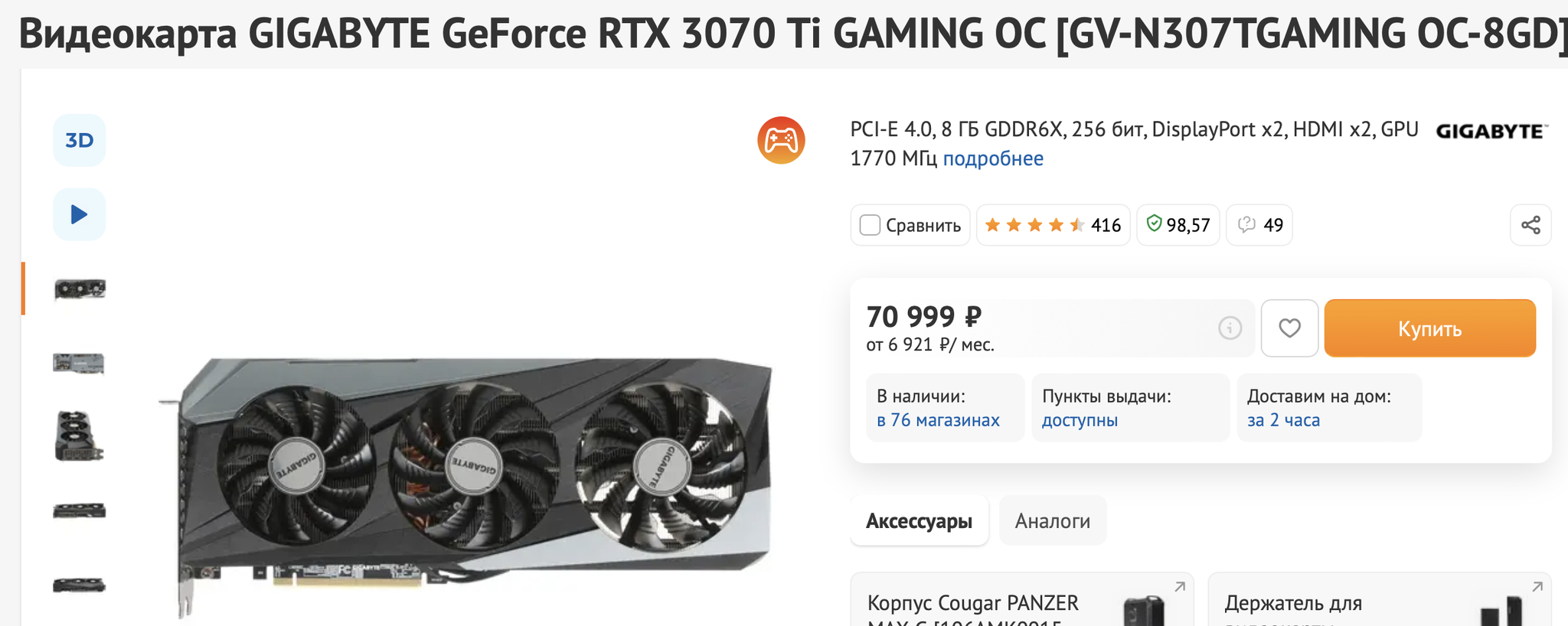Open the 49 questions and comments
Image resolution: width=1568 pixels, height=626 pixels.
coord(1259,225)
